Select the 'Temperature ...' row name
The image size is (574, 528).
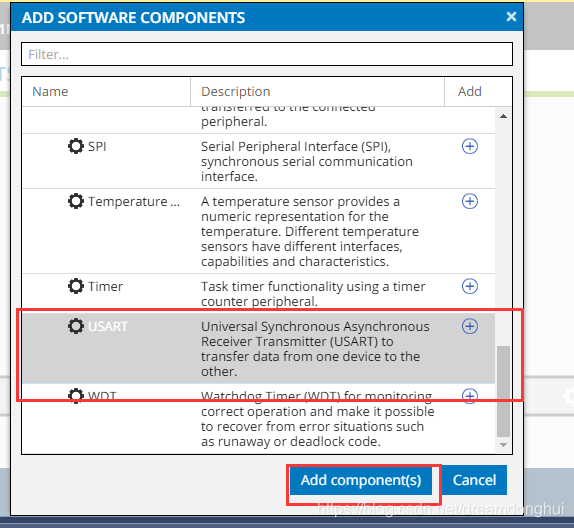pos(134,201)
